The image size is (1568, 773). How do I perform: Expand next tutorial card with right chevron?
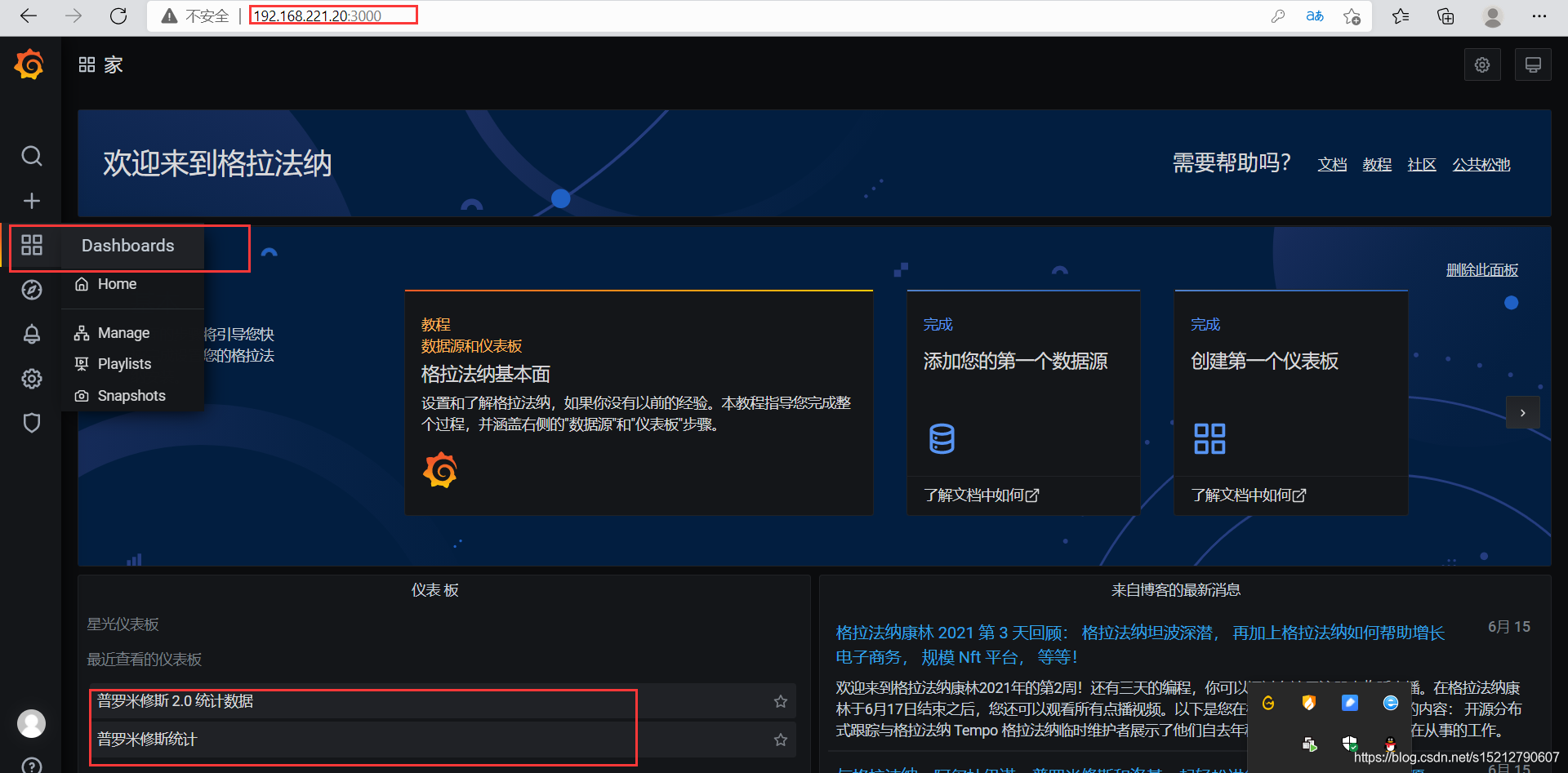point(1522,412)
